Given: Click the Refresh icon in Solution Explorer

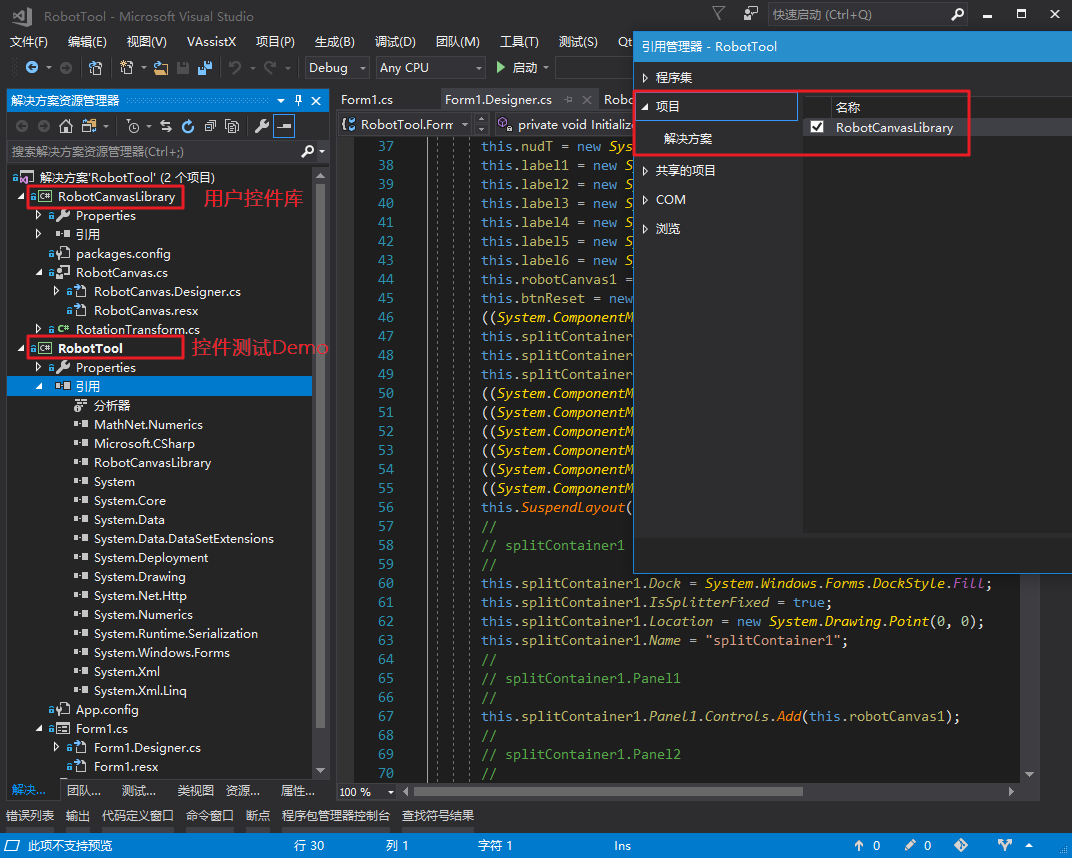Looking at the screenshot, I should [x=187, y=126].
